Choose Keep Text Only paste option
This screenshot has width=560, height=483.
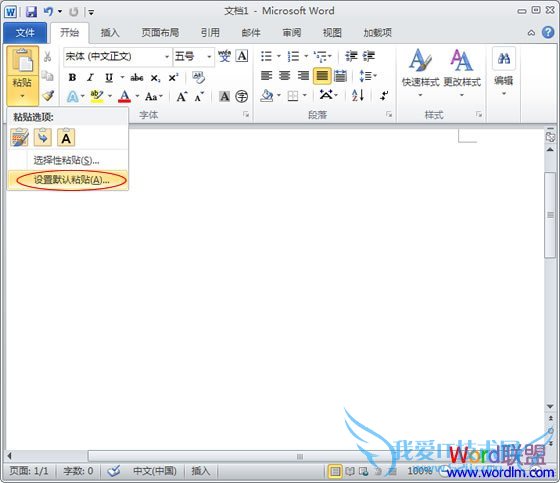[66, 138]
